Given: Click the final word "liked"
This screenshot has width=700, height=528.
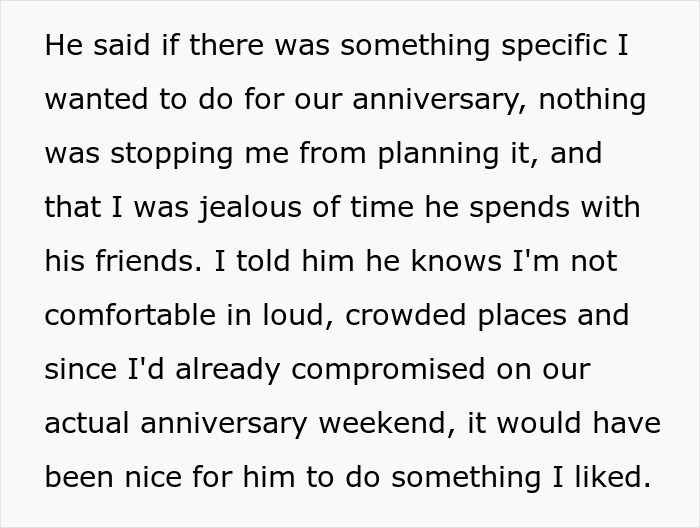Looking at the screenshot, I should [x=610, y=478].
